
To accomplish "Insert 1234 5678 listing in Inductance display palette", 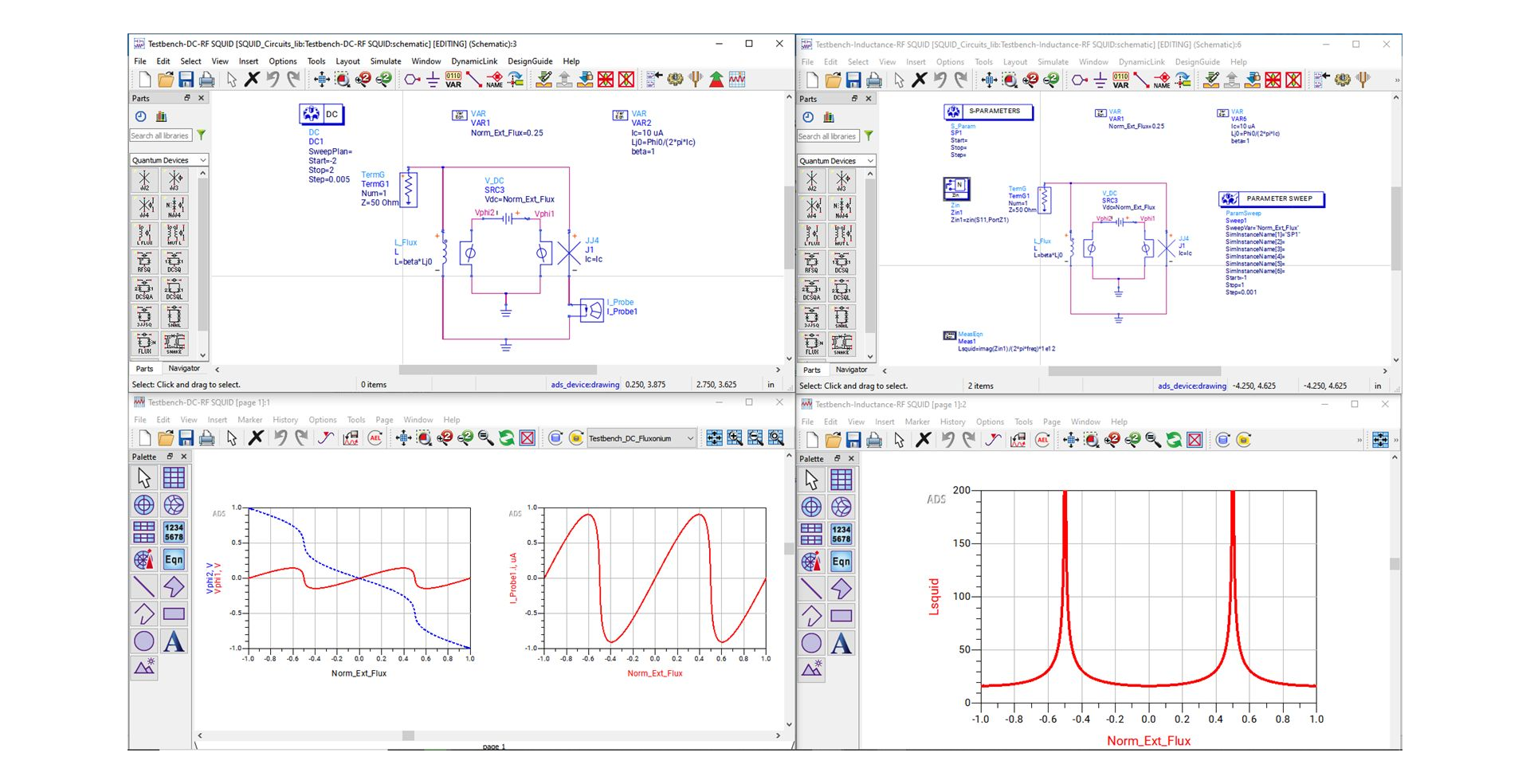I will click(x=841, y=534).
